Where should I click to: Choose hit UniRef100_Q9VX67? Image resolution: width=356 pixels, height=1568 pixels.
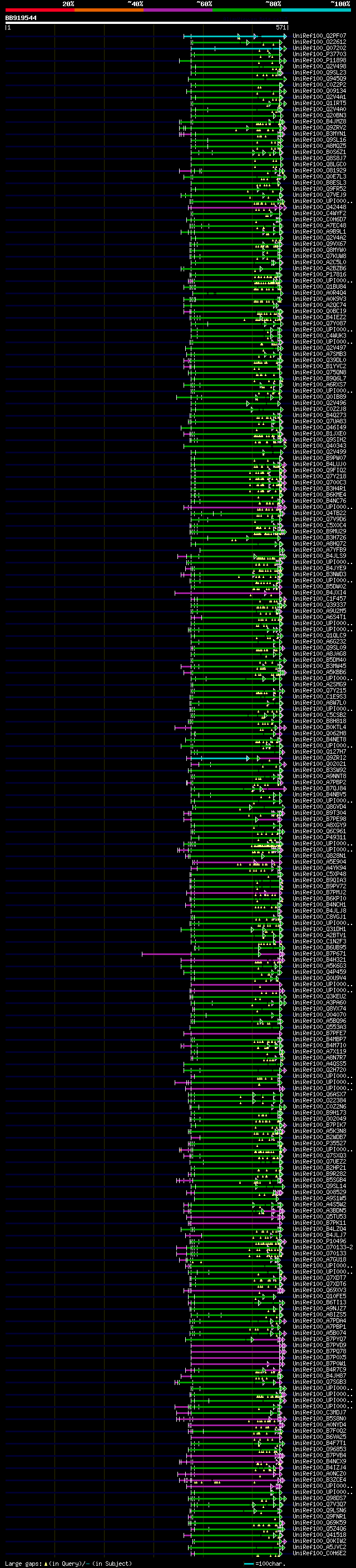tap(319, 244)
